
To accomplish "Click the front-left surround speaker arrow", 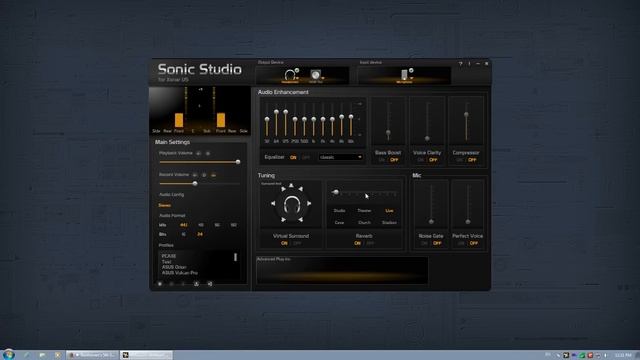I will pos(283,189).
